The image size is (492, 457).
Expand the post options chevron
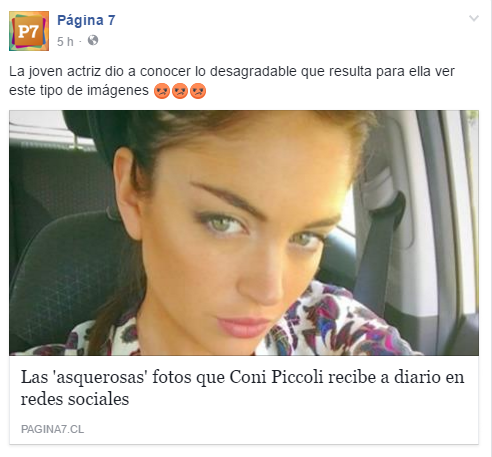tap(474, 18)
